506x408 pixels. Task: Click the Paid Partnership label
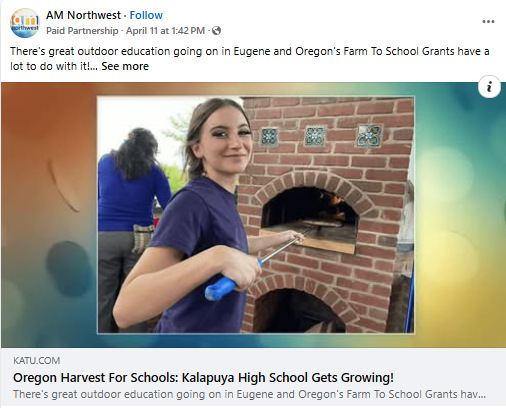pos(82,31)
